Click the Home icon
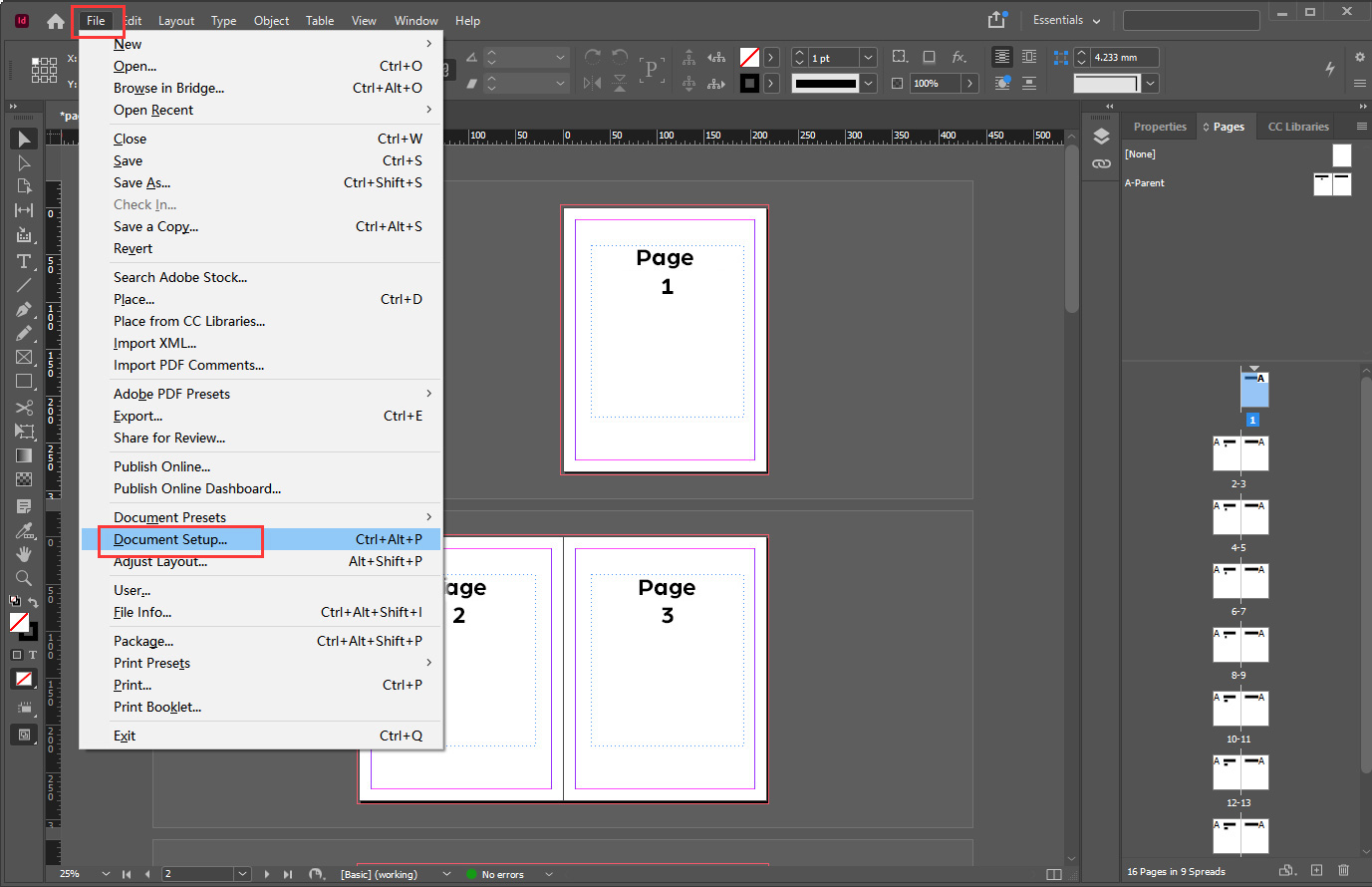 (x=56, y=21)
